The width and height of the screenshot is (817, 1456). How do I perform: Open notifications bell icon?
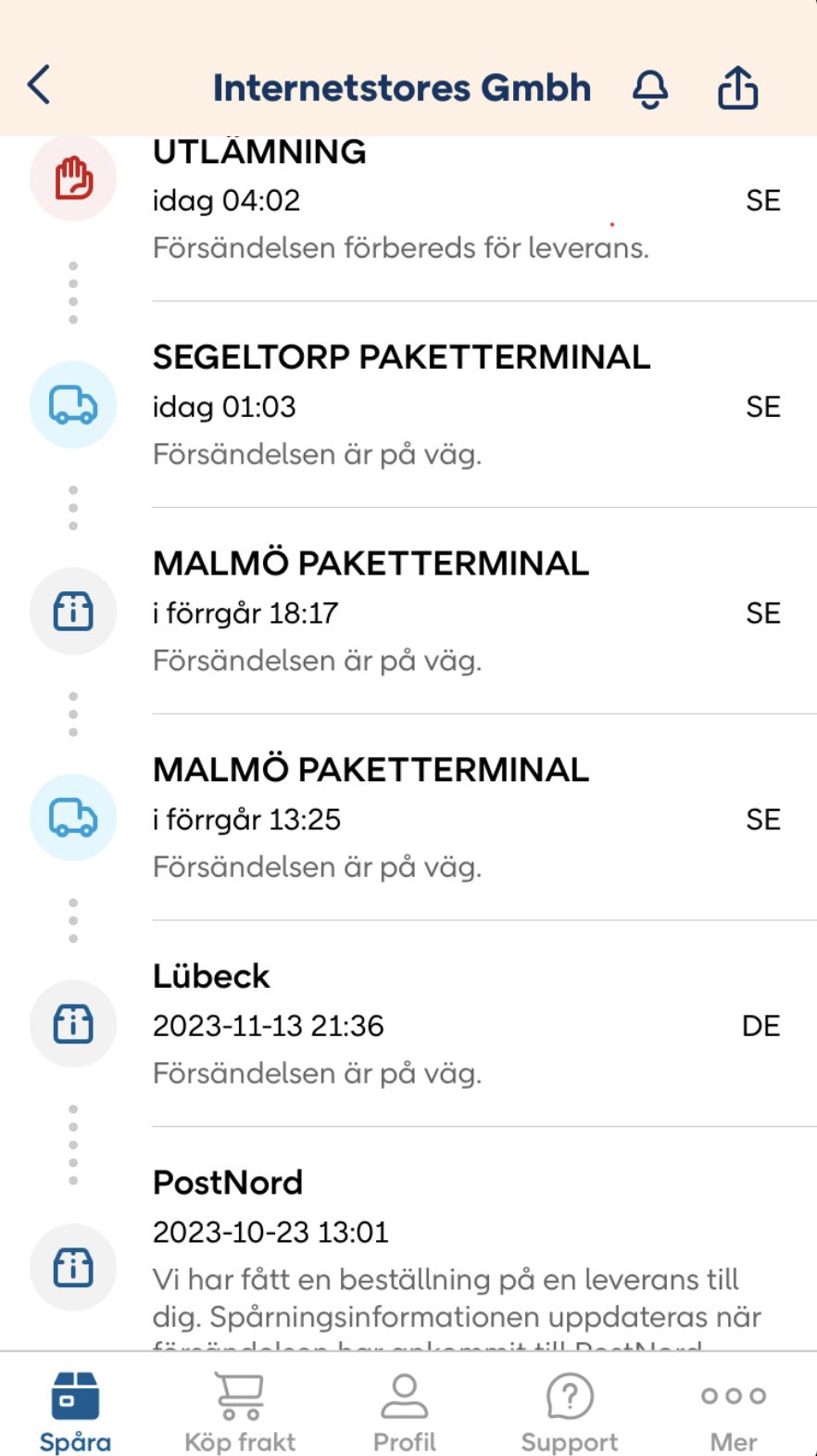(x=650, y=89)
